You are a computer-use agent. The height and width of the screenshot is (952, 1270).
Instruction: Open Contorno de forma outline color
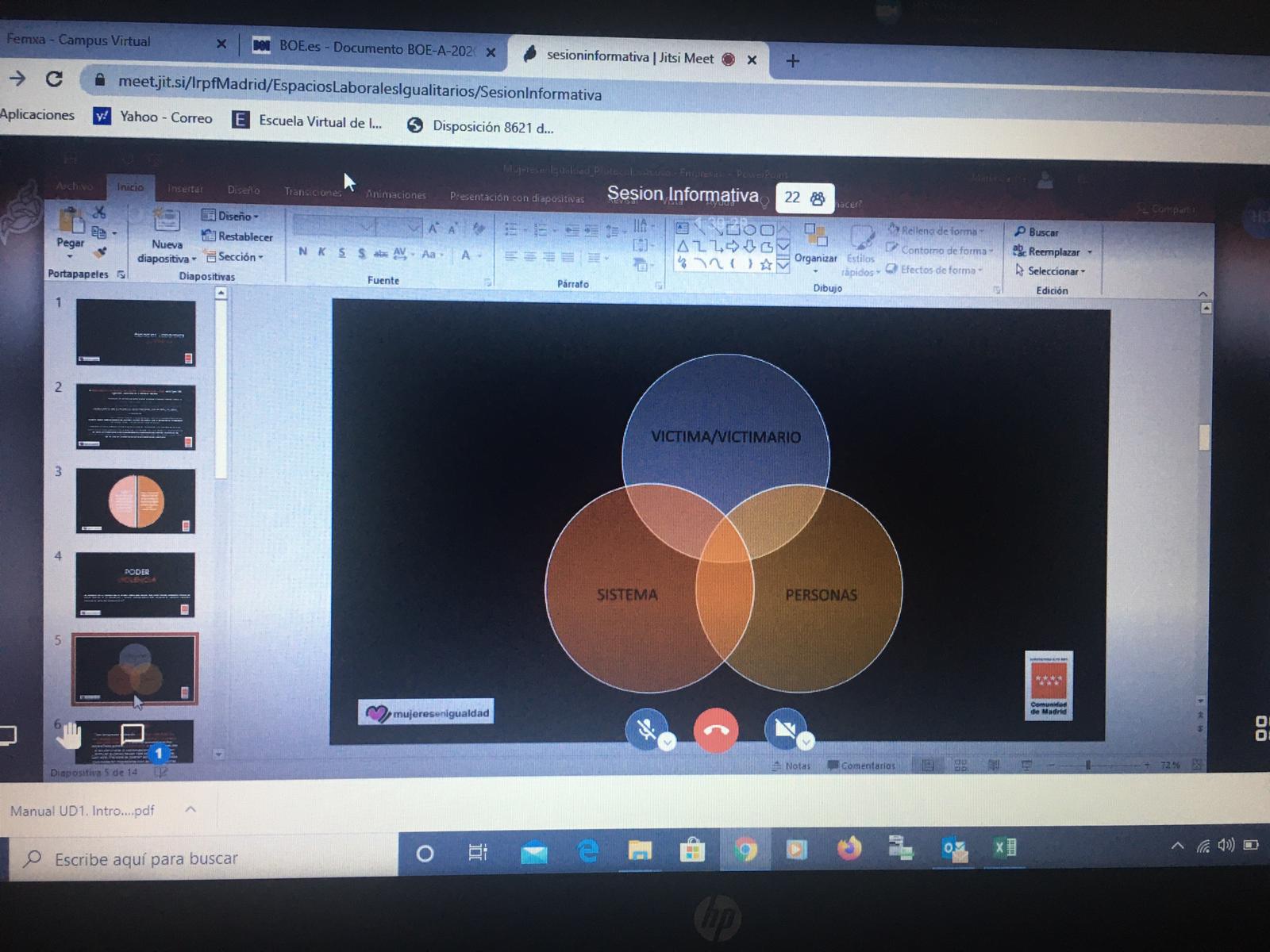point(939,250)
